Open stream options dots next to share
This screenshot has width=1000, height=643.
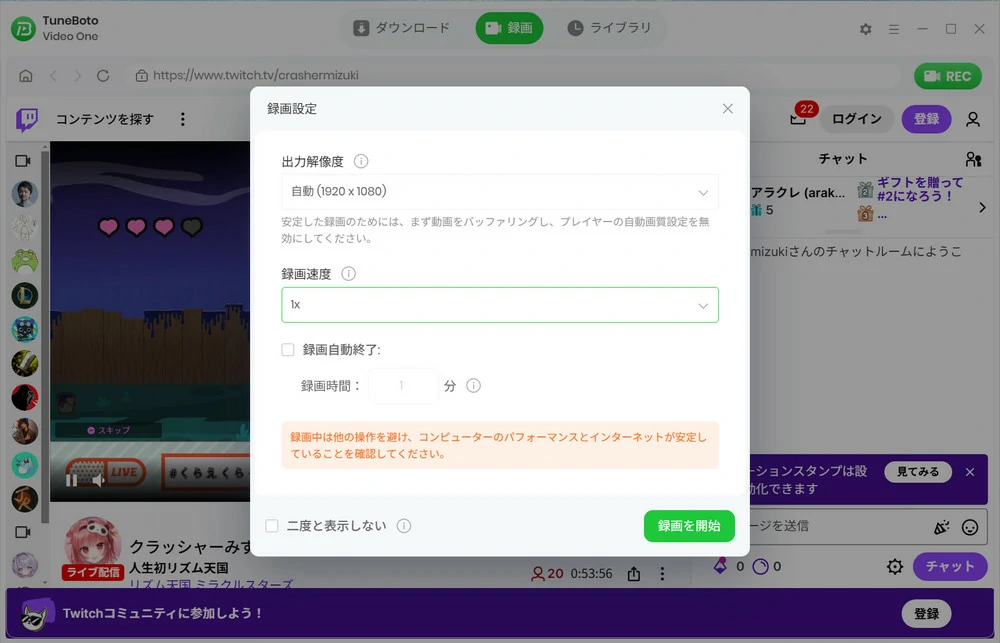[662, 573]
